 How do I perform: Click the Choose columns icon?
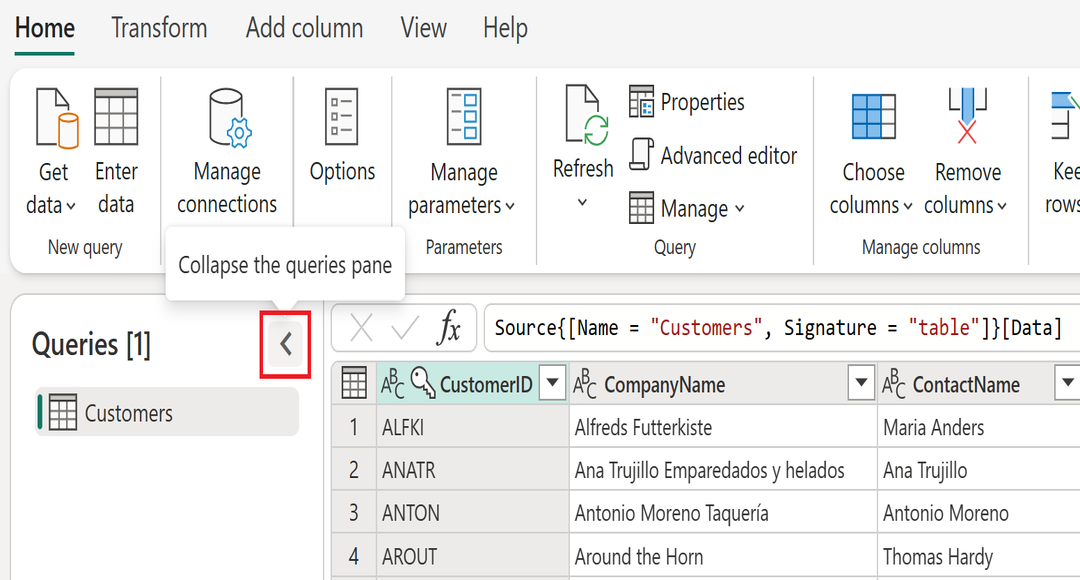point(873,118)
